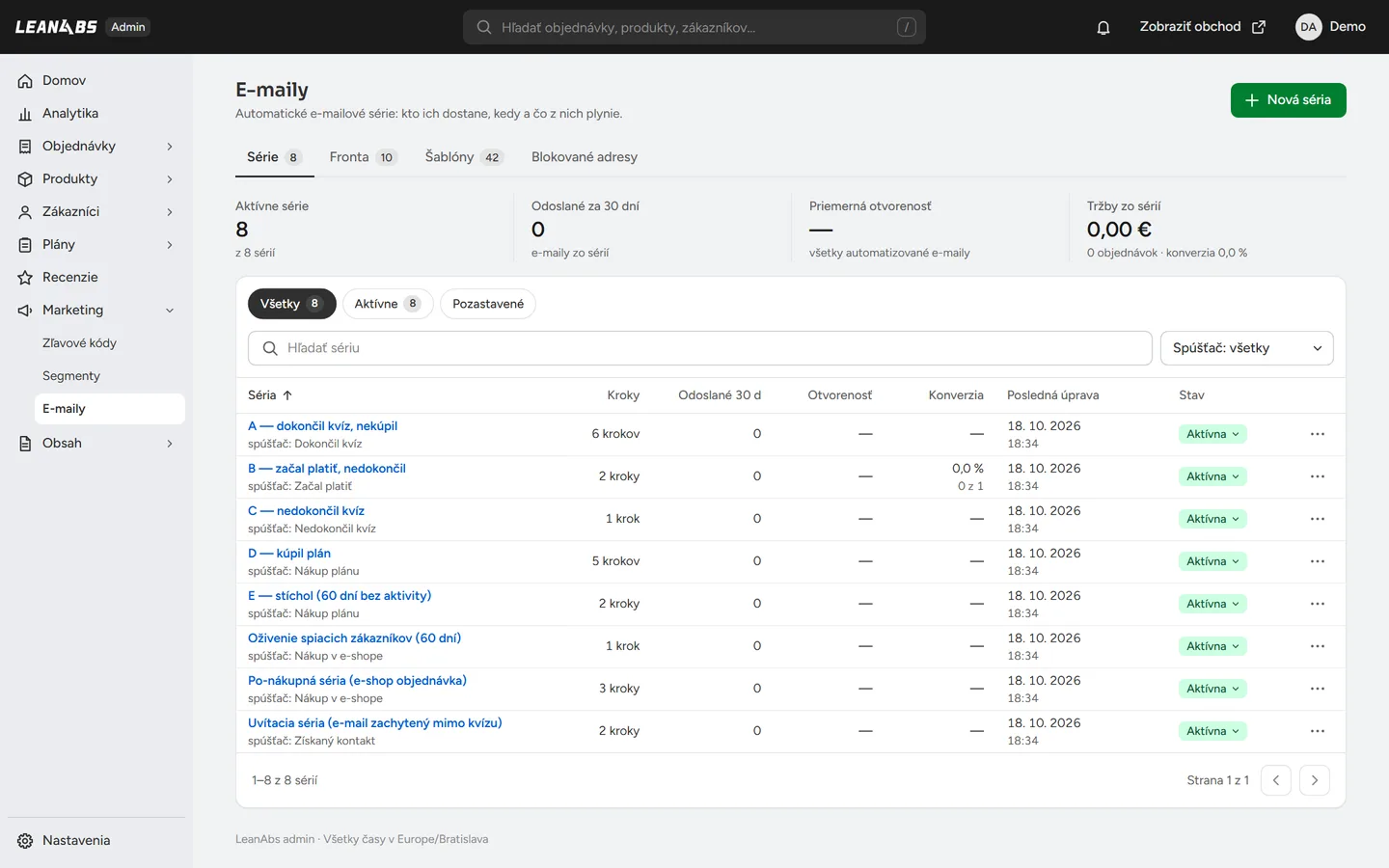Open actions menu for Oživenie spiacich zákazníkov

pos(1318,646)
